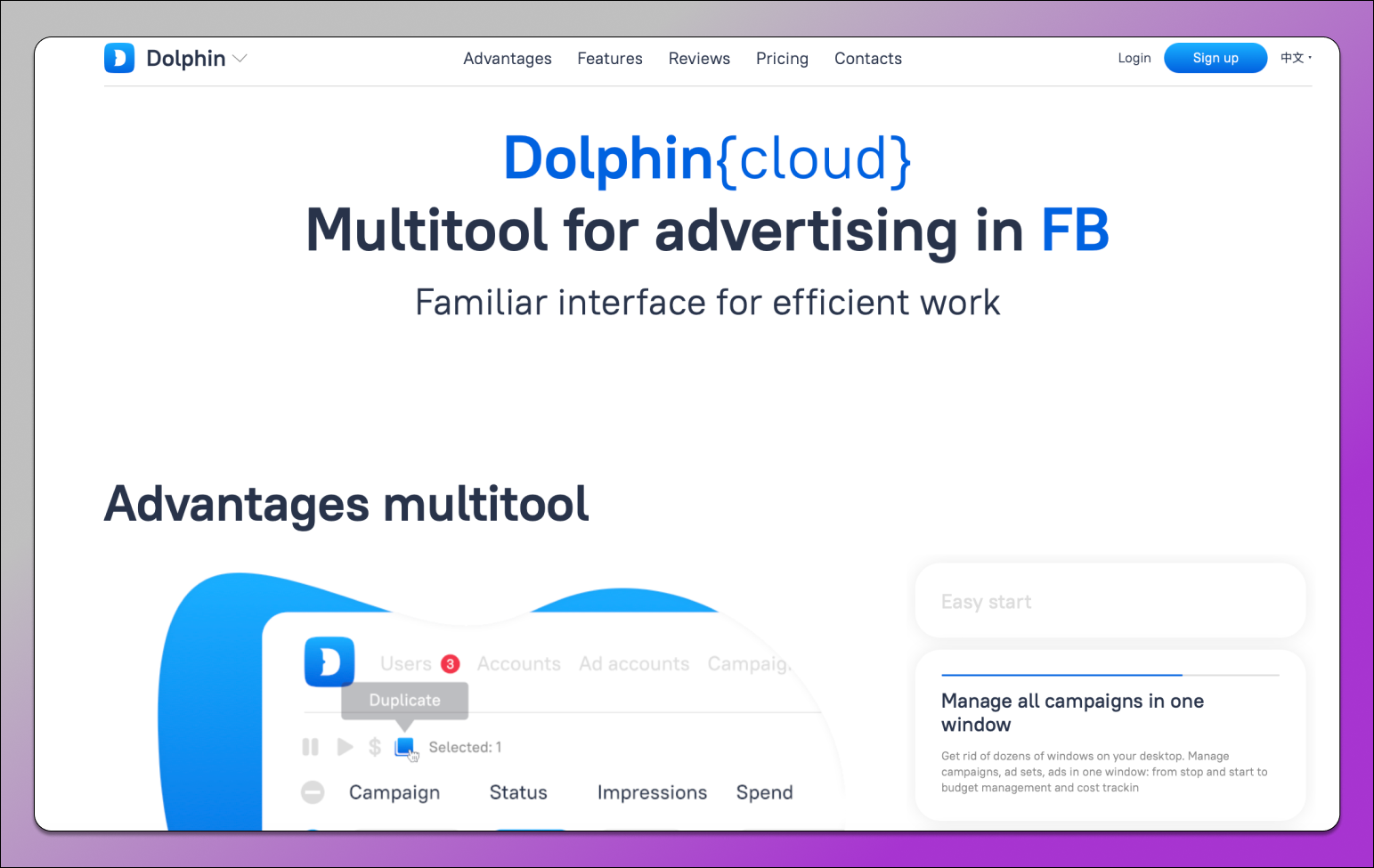Click the blue FB text in the headline
1374x868 pixels.
(x=1075, y=231)
